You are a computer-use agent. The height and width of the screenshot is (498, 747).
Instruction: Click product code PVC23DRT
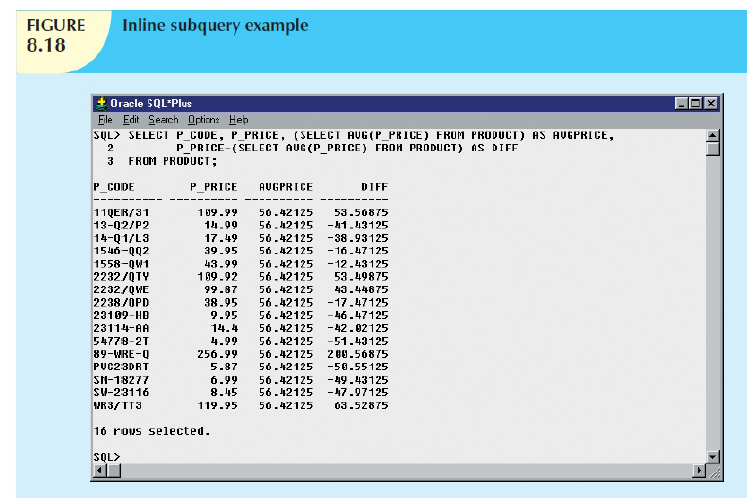coord(121,366)
